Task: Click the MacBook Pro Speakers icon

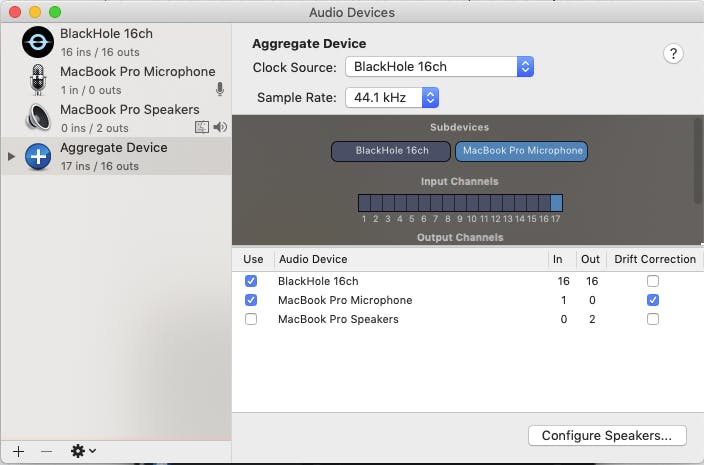Action: [x=38, y=118]
